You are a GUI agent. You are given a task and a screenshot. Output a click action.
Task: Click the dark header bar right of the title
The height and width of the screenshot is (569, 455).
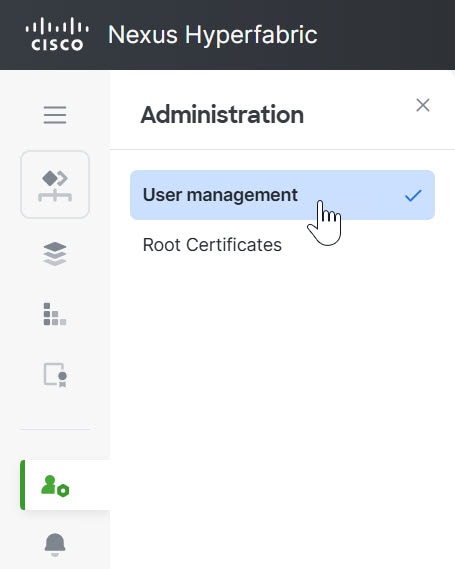coord(386,35)
